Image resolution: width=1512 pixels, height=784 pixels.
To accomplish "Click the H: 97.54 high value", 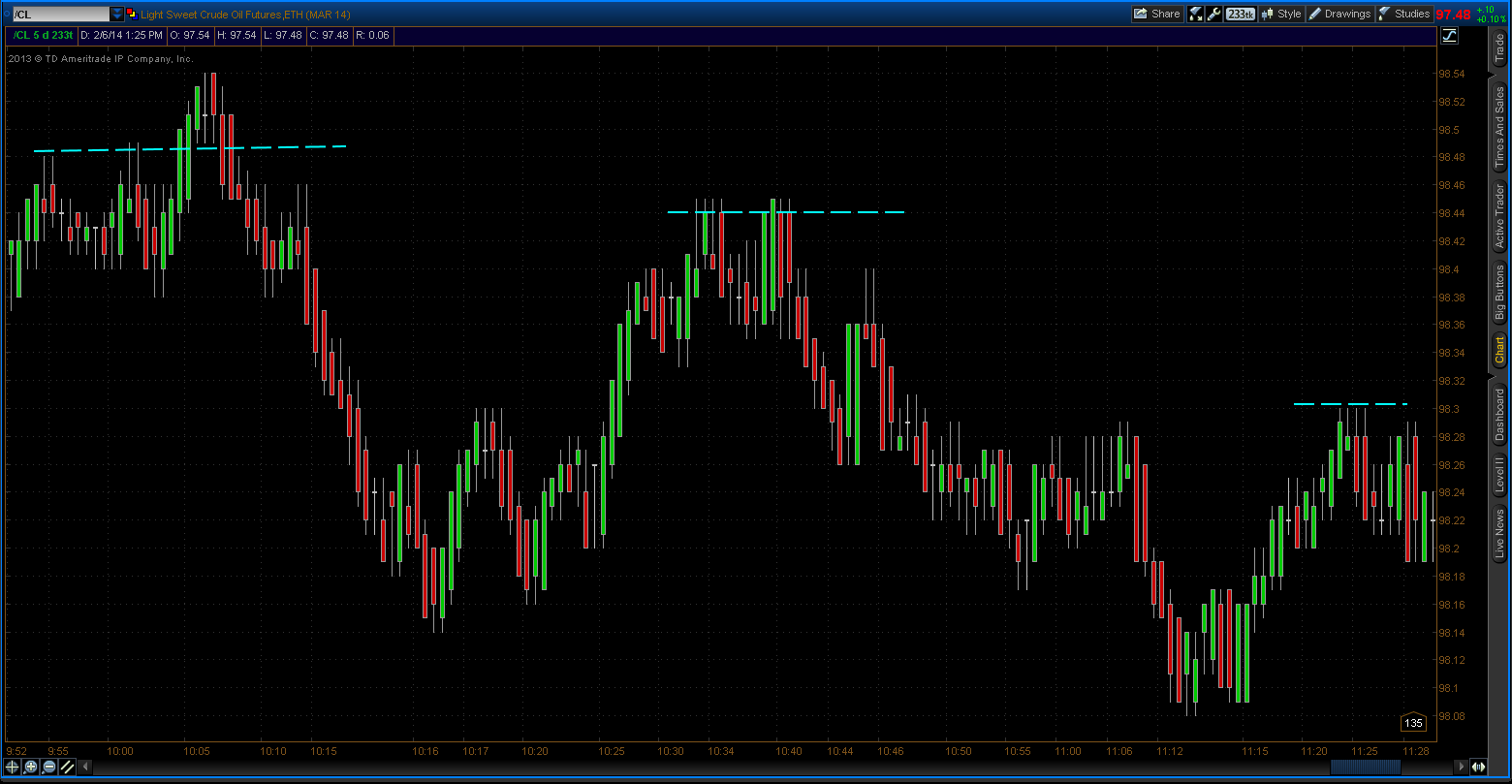I will [x=236, y=36].
